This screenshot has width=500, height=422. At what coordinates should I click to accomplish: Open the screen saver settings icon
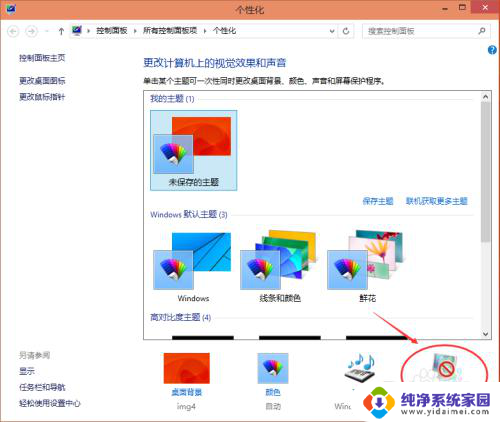(x=445, y=368)
